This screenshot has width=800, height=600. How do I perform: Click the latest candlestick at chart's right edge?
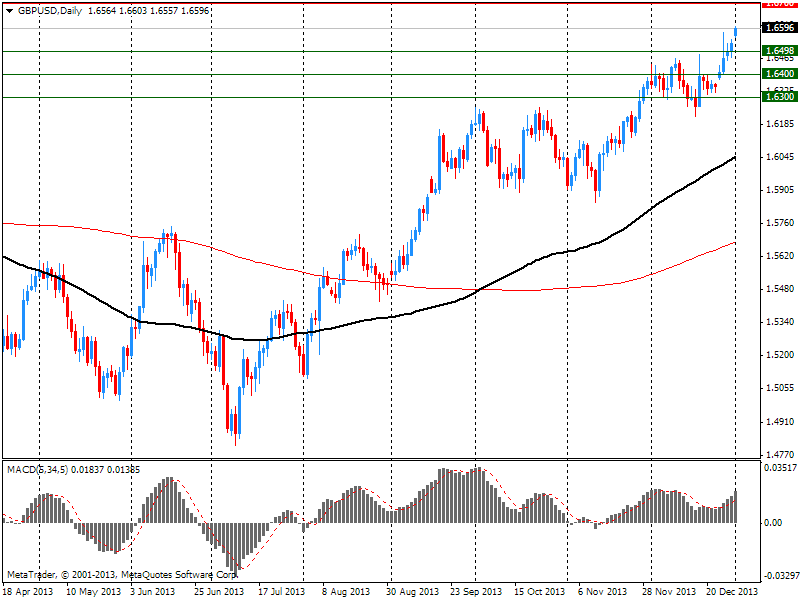pos(735,33)
